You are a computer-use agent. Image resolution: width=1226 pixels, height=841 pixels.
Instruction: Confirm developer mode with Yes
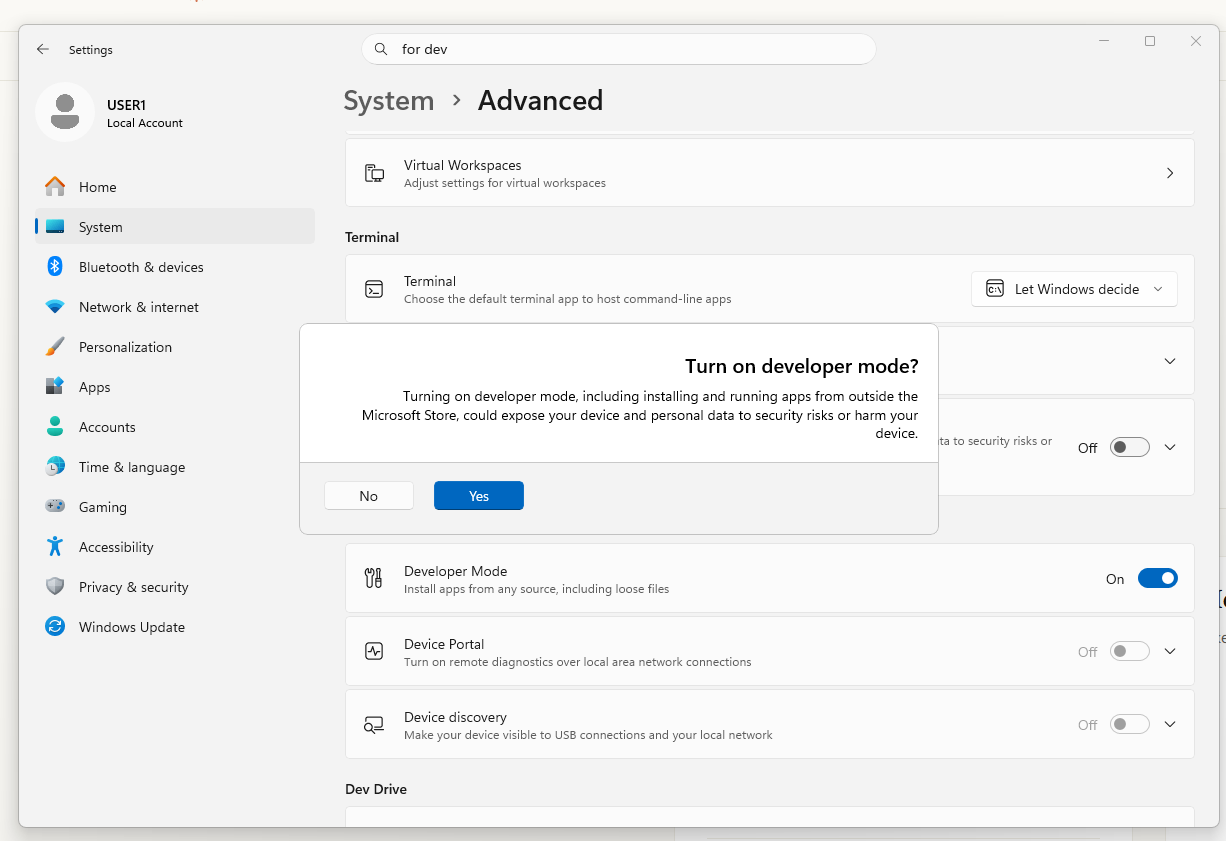pyautogui.click(x=479, y=496)
